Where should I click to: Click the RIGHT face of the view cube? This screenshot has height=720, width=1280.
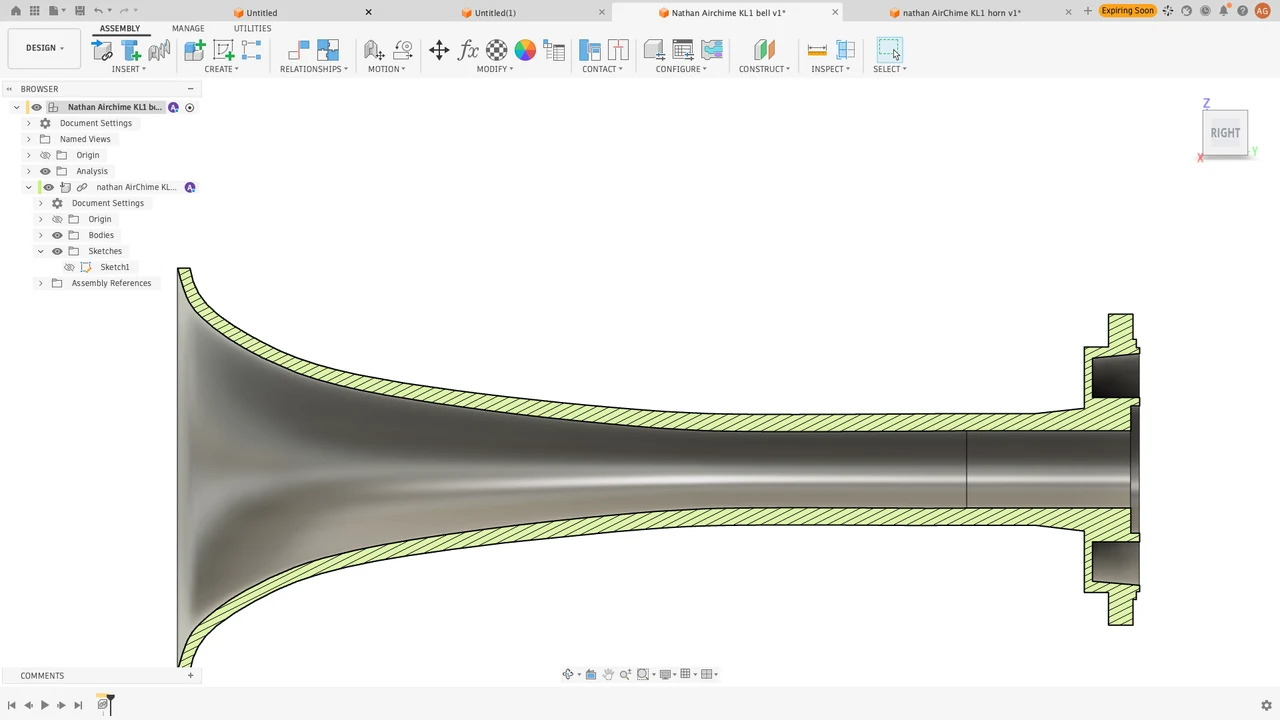click(1225, 133)
